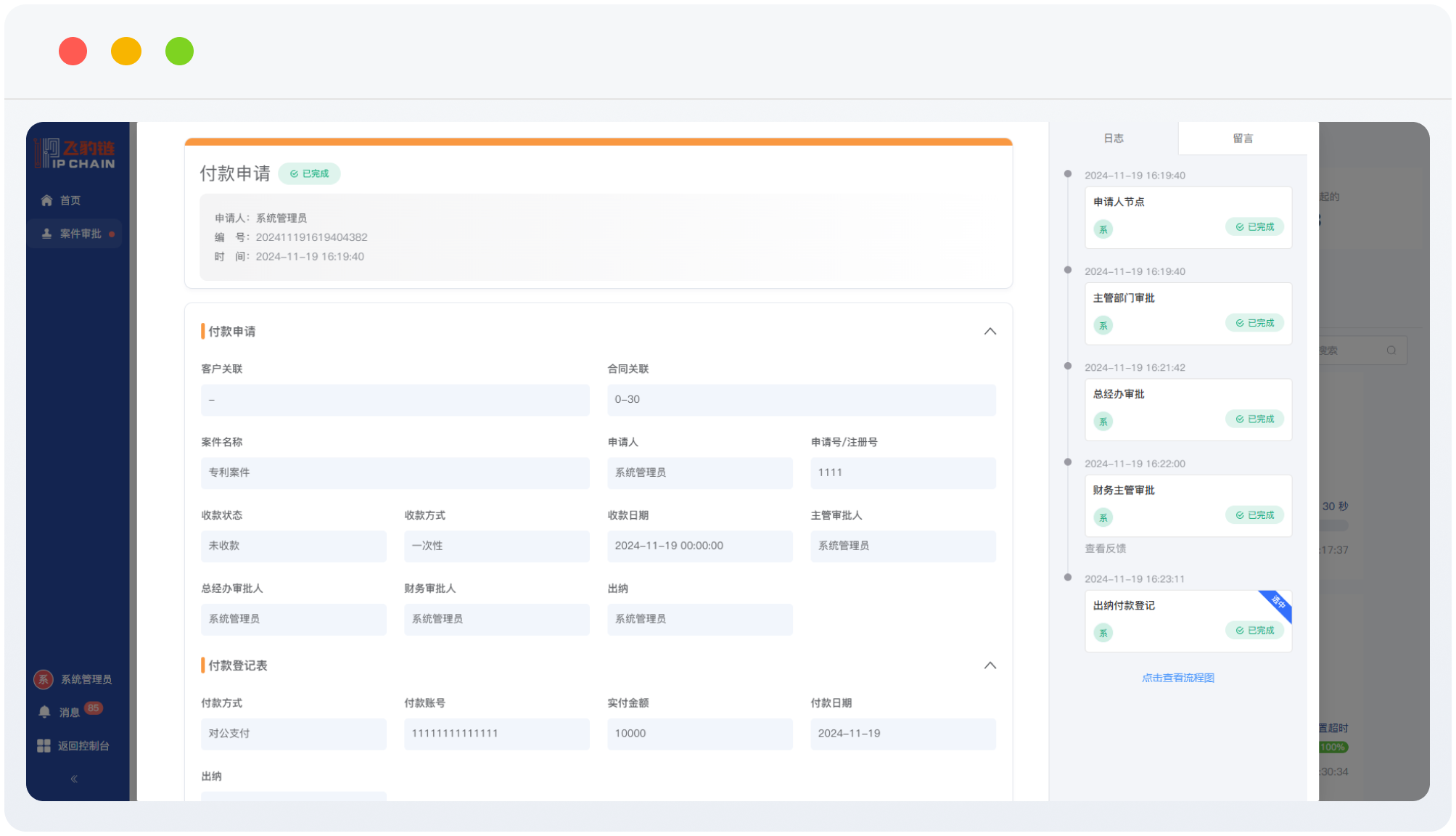1456x836 pixels.
Task: Click the IP CHAIN logo
Action: click(x=75, y=154)
